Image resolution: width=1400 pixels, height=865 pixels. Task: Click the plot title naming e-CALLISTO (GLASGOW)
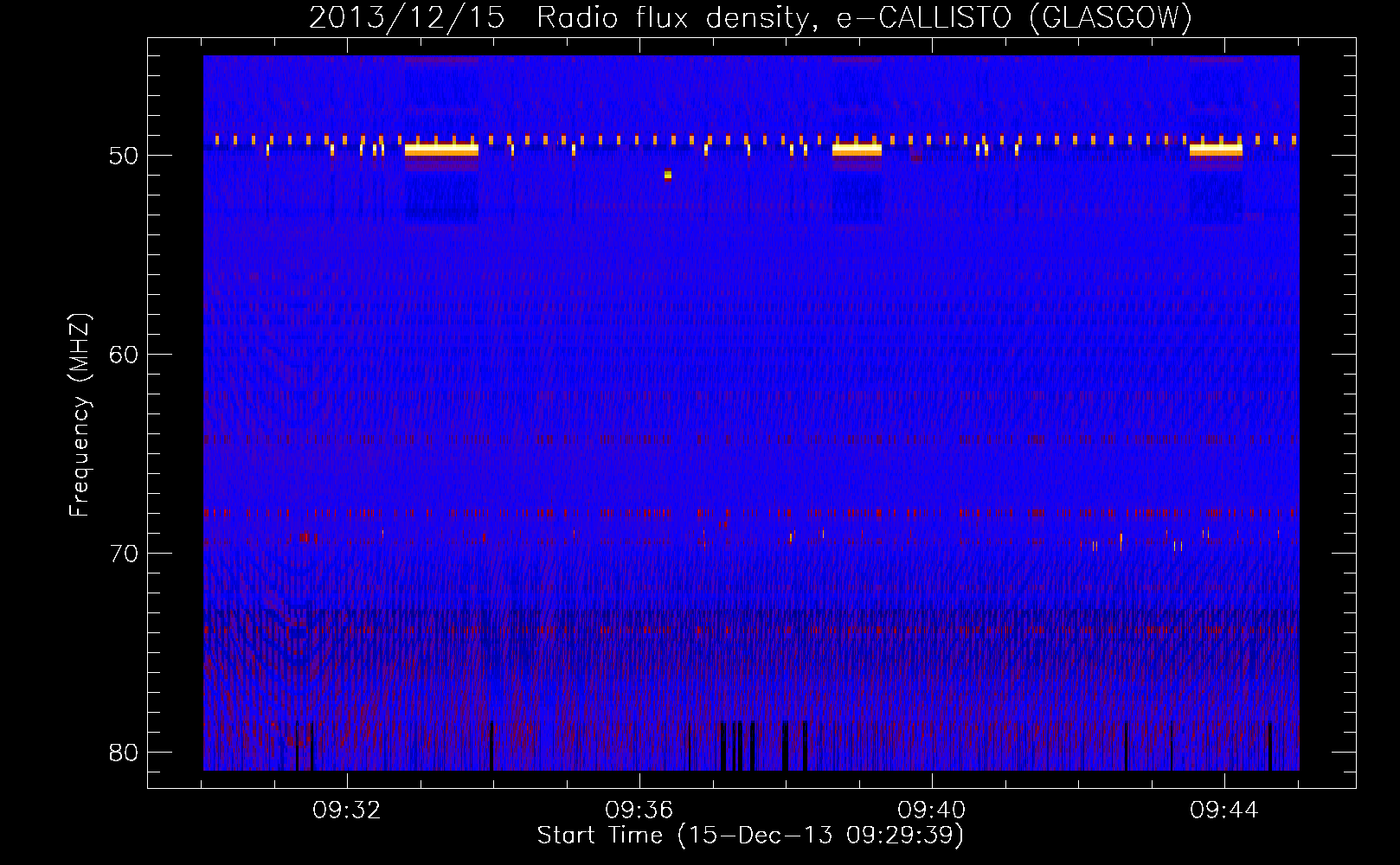point(750,18)
